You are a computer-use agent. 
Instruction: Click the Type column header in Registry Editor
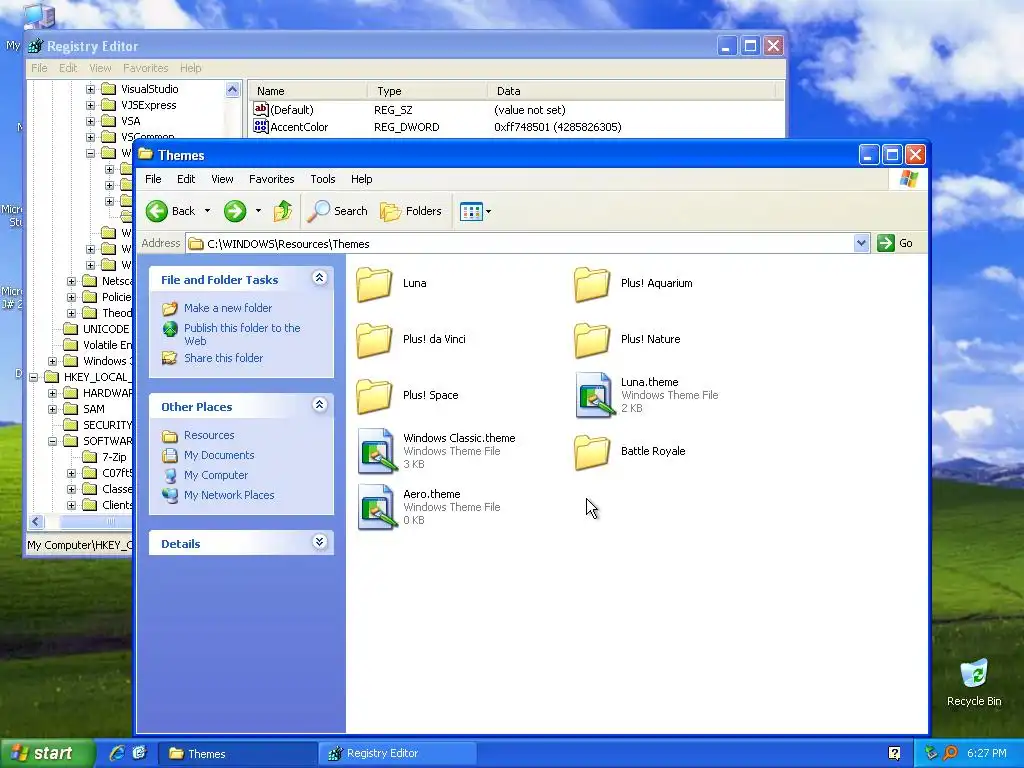click(427, 91)
